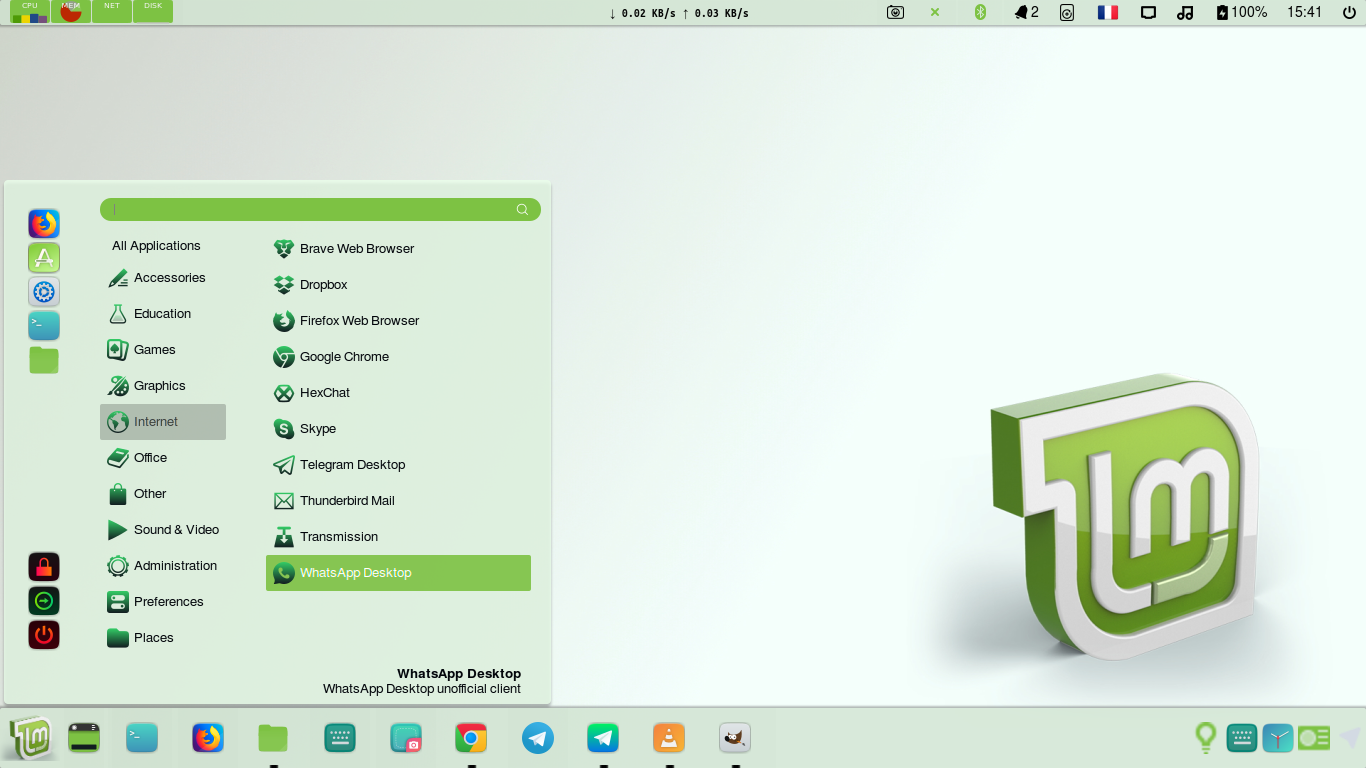
Task: Open Files folder in menu favorites sidebar
Action: click(44, 360)
